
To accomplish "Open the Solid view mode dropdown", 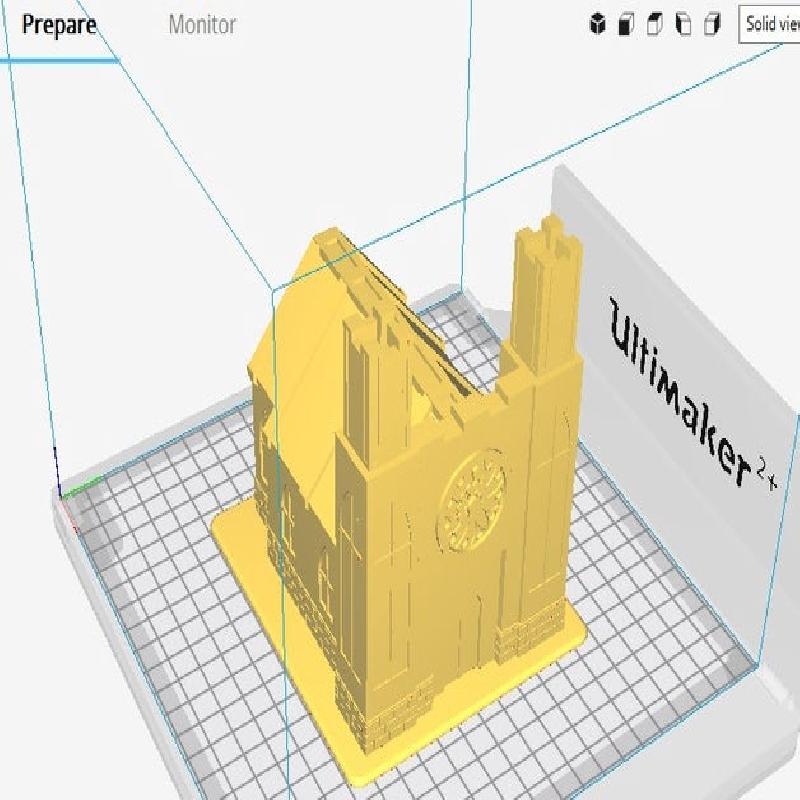I will point(771,24).
